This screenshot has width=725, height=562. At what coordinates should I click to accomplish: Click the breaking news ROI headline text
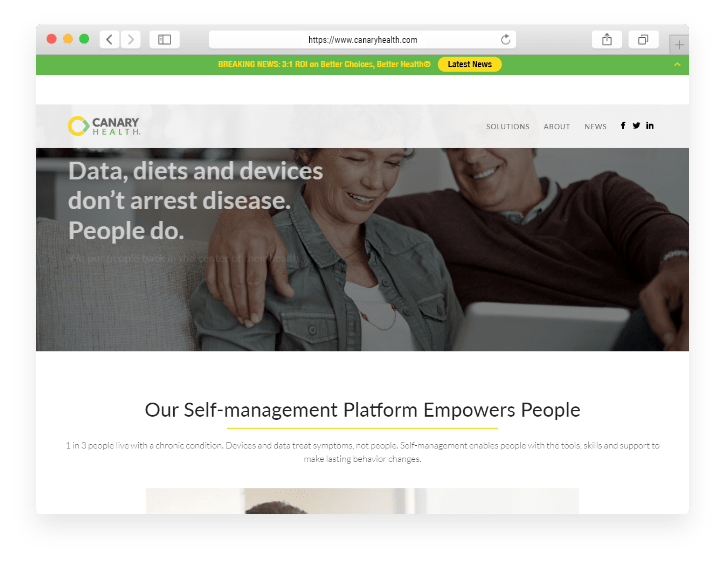[324, 64]
